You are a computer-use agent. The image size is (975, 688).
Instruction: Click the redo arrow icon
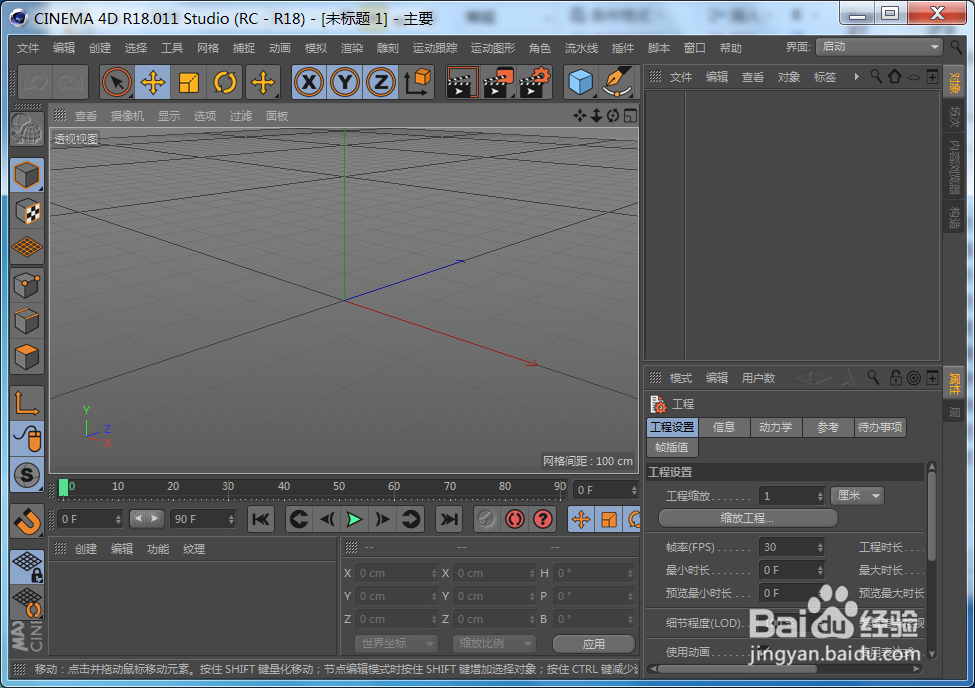[x=70, y=82]
